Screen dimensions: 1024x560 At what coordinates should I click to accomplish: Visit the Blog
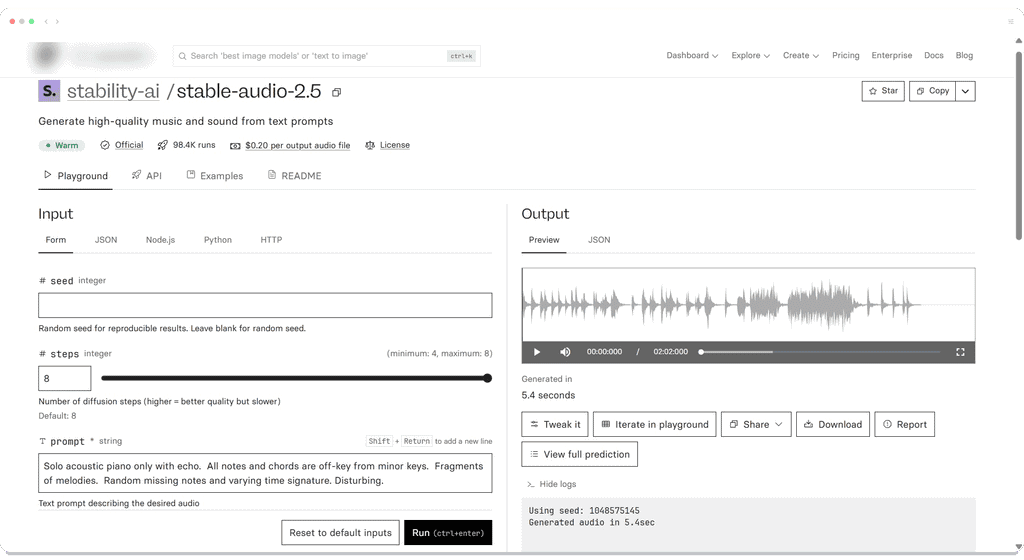[x=964, y=55]
